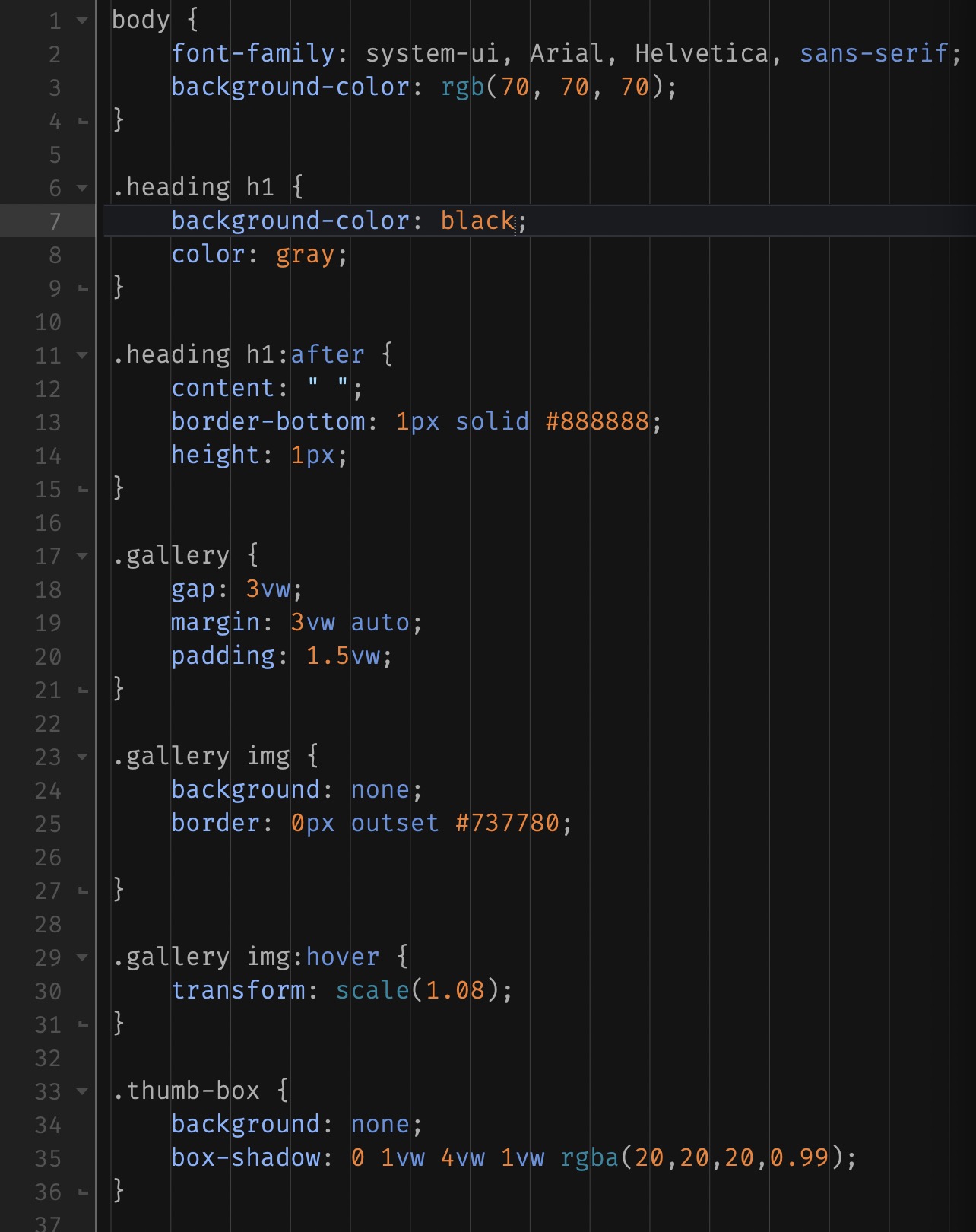976x1232 pixels.
Task: Click the box-shadow property name
Action: click(246, 1157)
